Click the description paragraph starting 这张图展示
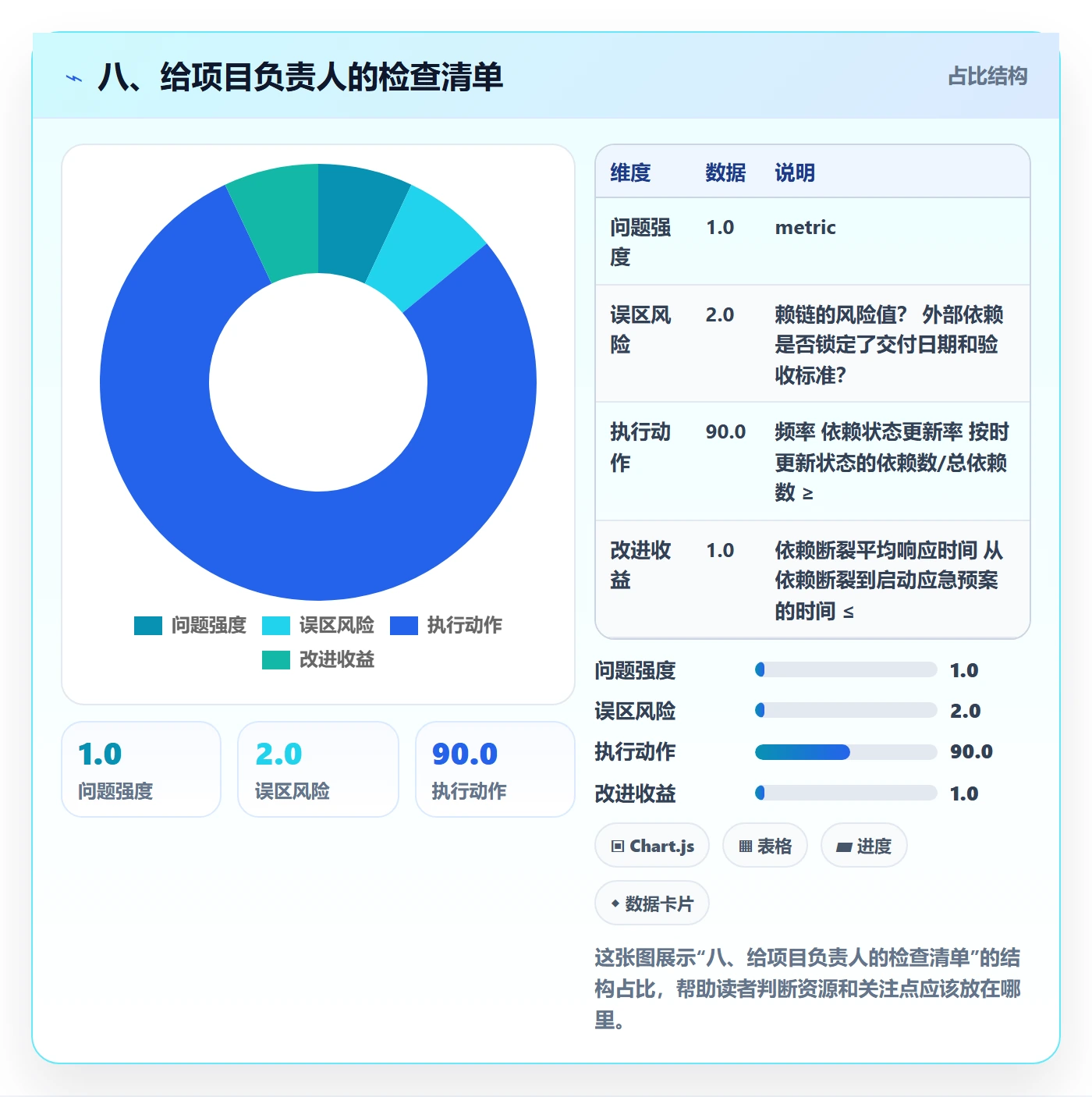1092x1097 pixels. [807, 989]
